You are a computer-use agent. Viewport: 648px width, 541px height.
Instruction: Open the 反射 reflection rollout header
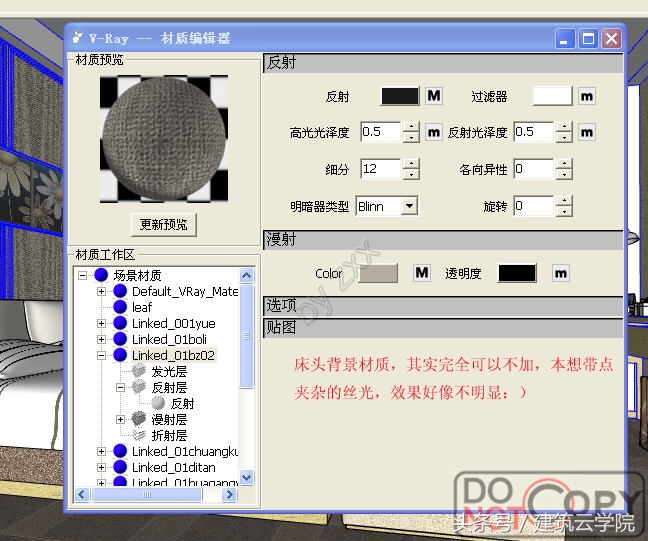tap(443, 63)
